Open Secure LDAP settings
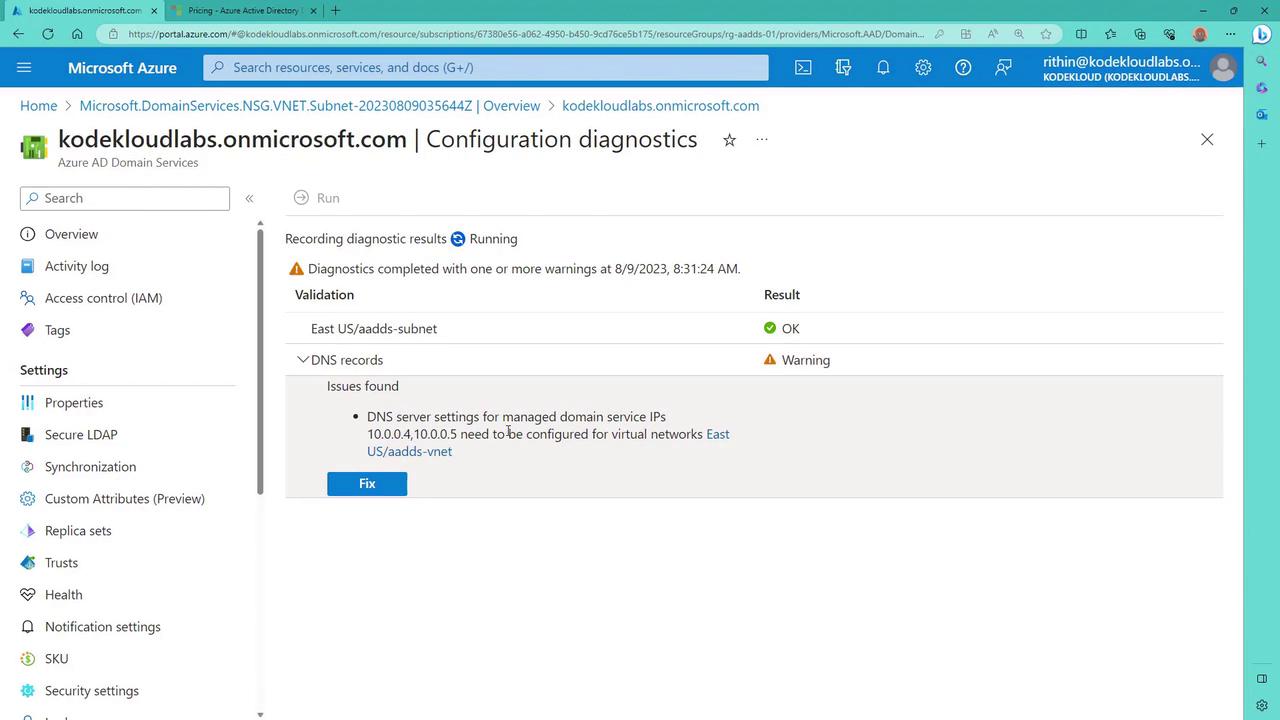The image size is (1280, 720). click(80, 434)
